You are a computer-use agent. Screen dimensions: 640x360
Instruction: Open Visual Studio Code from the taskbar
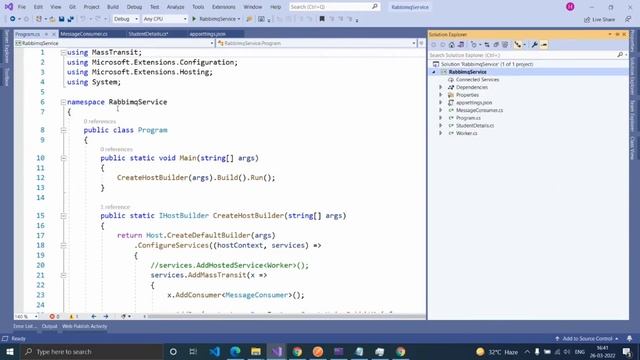(x=215, y=351)
